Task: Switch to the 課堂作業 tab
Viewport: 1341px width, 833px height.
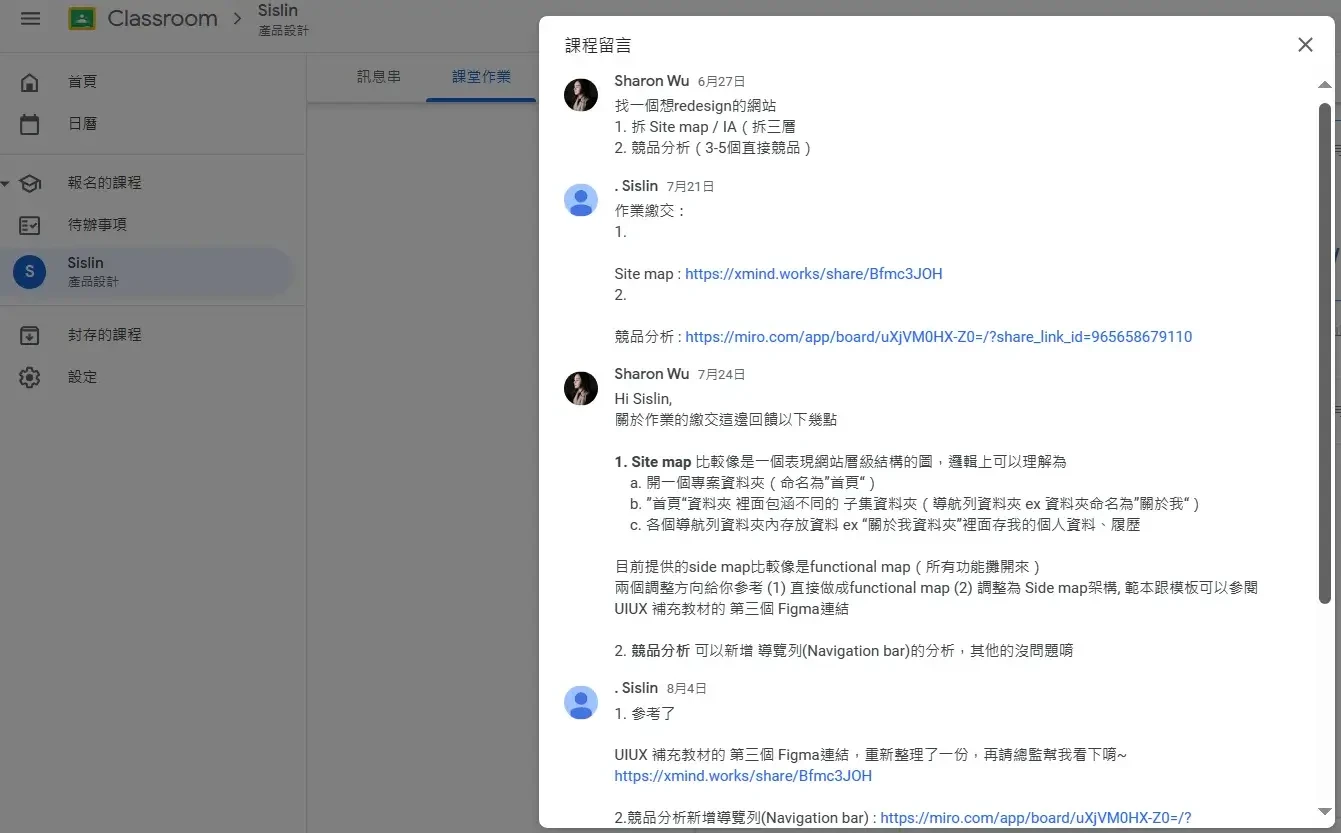Action: (481, 76)
